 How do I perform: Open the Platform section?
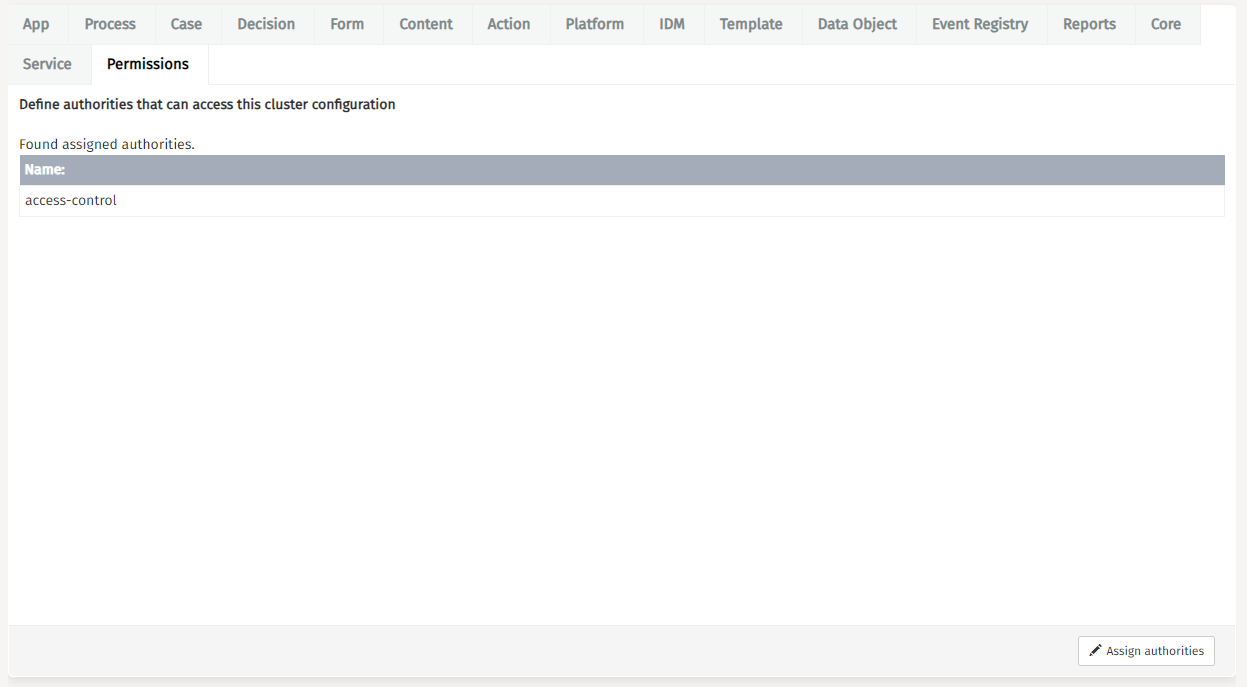pyautogui.click(x=594, y=23)
